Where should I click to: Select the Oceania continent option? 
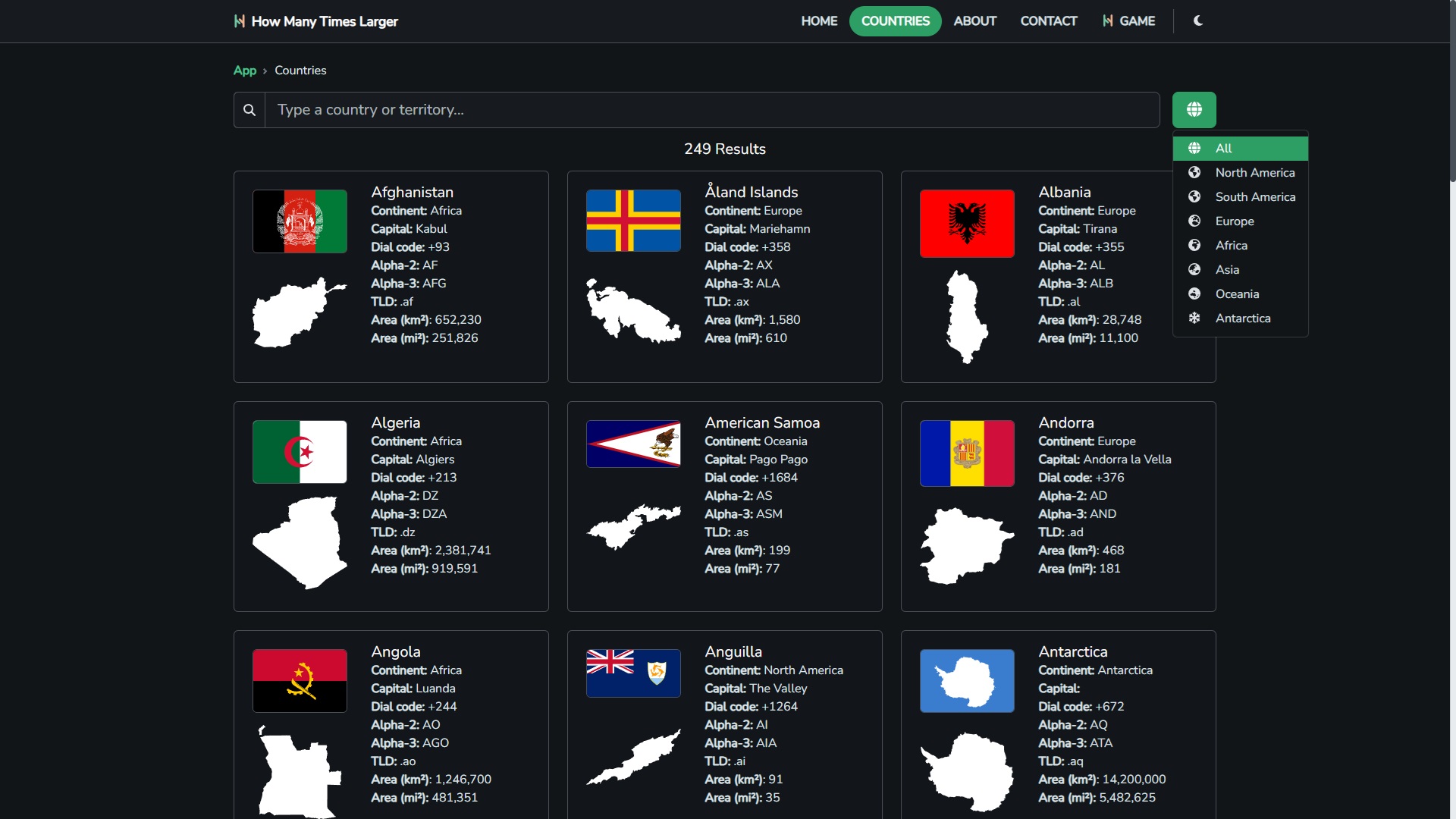[1238, 294]
